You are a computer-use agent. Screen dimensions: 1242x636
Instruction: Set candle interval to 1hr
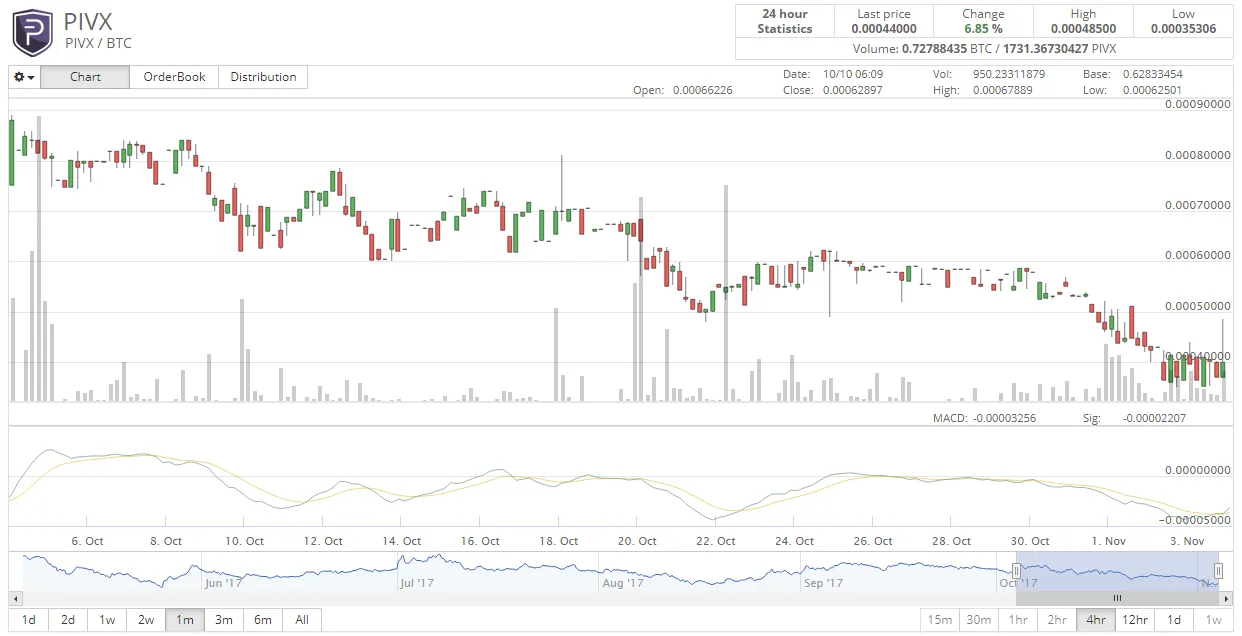click(x=1018, y=620)
